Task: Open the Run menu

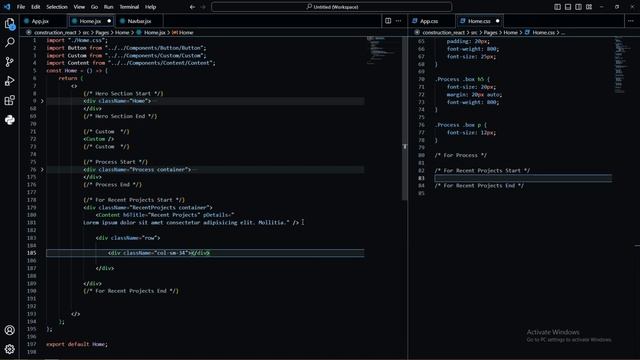Action: click(108, 7)
